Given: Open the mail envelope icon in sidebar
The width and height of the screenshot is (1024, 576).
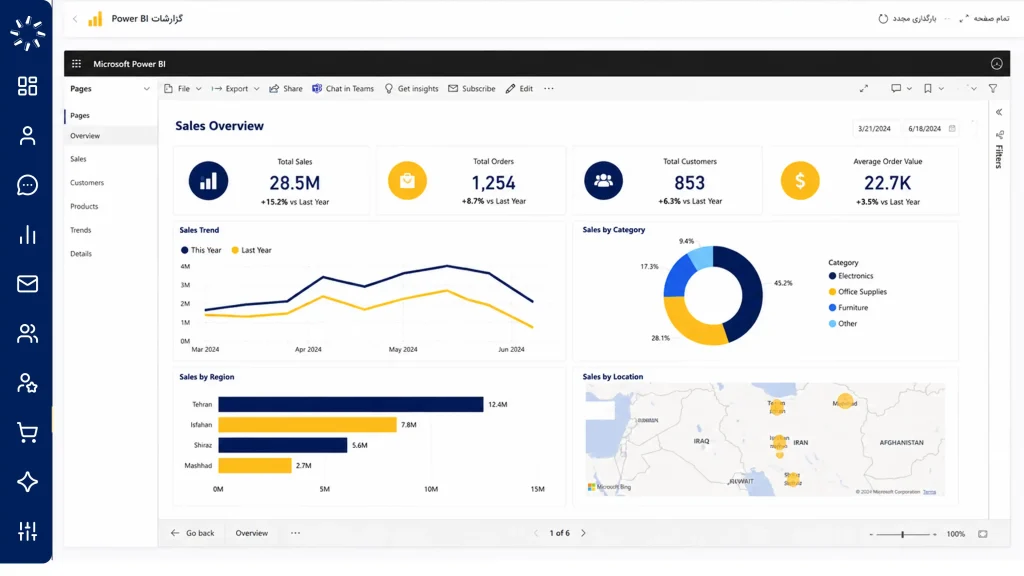Looking at the screenshot, I should (x=27, y=284).
